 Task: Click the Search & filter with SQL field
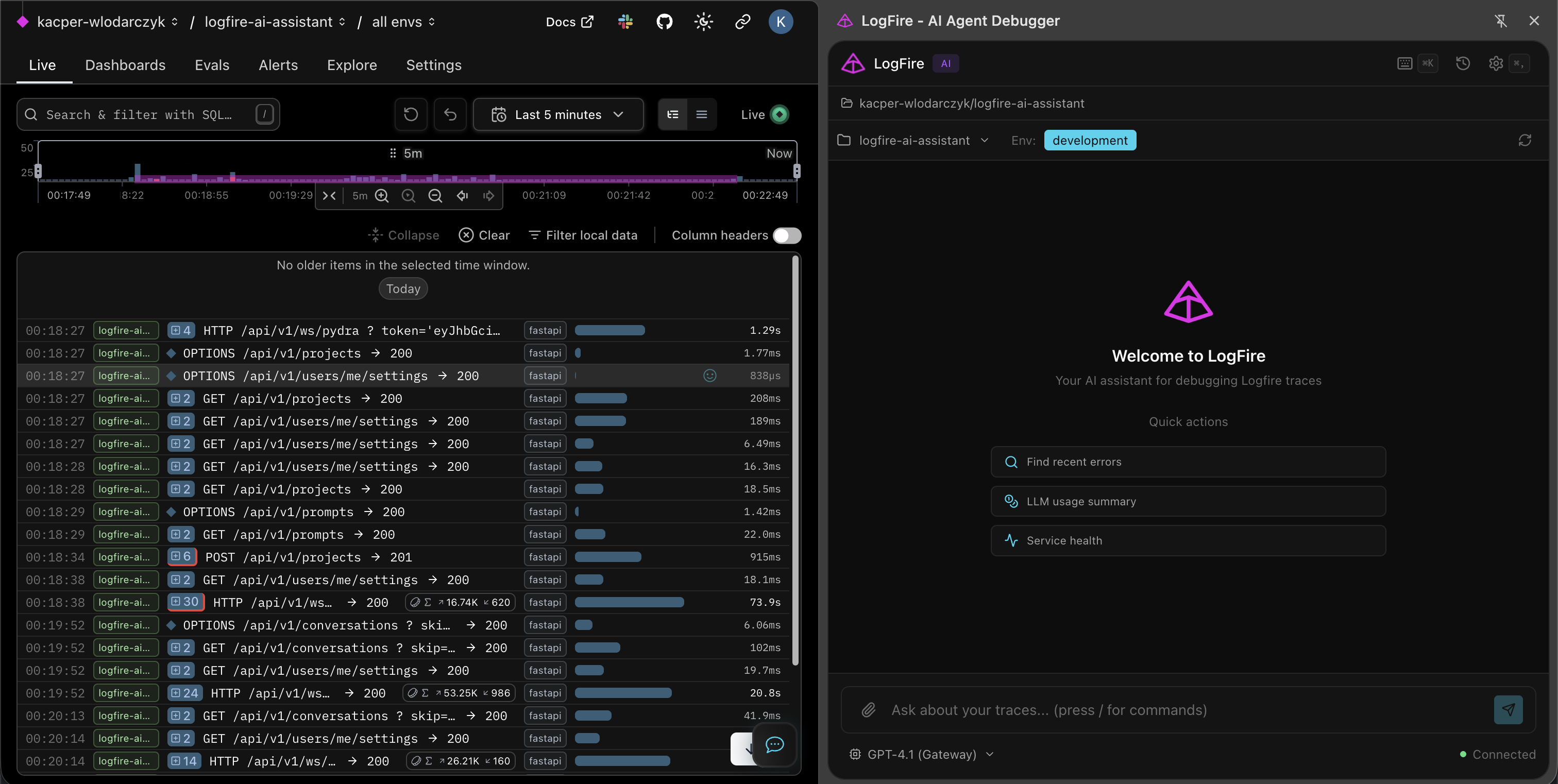click(148, 114)
